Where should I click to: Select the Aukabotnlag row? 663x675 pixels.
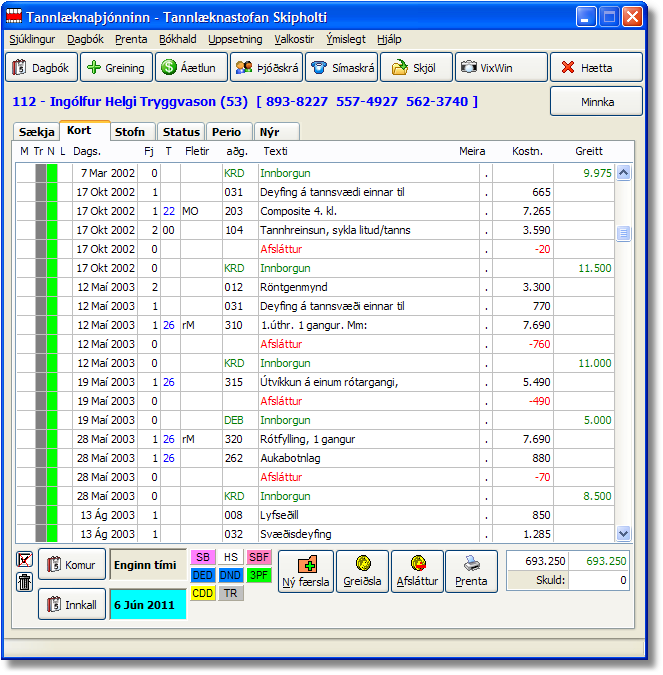click(315, 458)
